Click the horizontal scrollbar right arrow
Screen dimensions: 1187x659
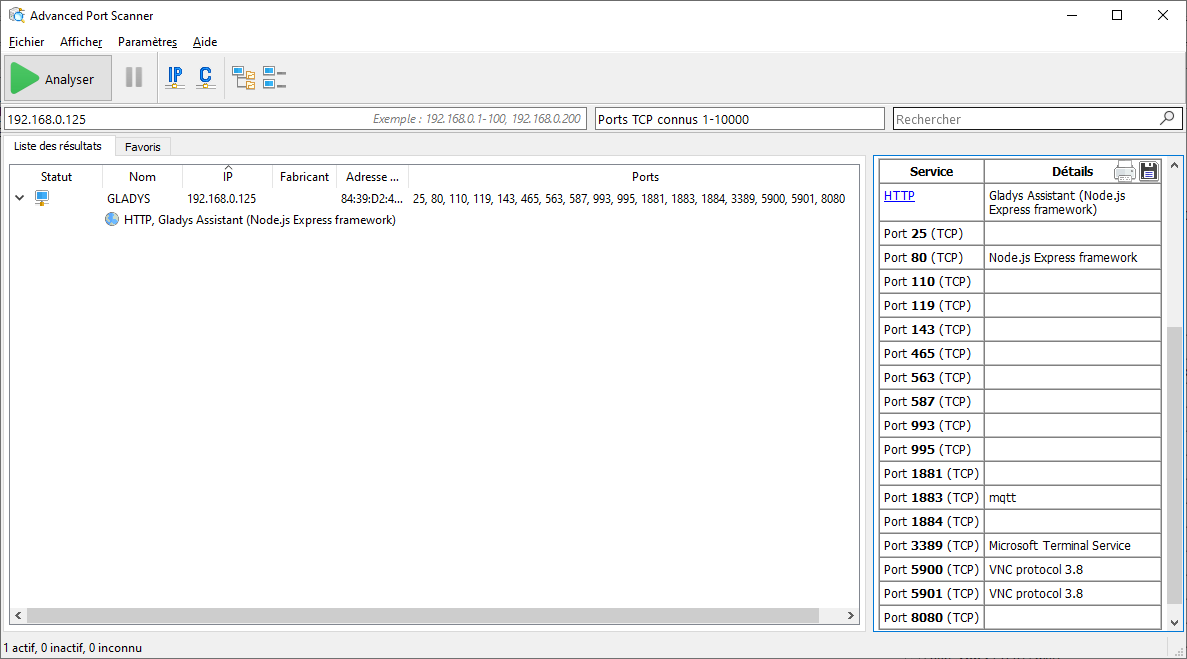[x=851, y=616]
